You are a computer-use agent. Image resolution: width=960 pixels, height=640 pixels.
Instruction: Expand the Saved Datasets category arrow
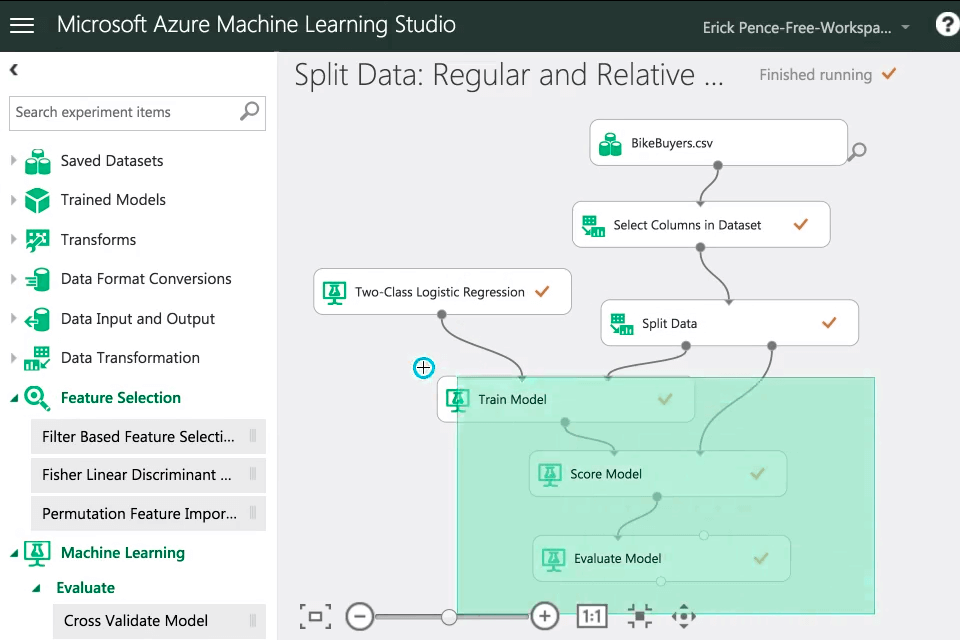coord(13,160)
